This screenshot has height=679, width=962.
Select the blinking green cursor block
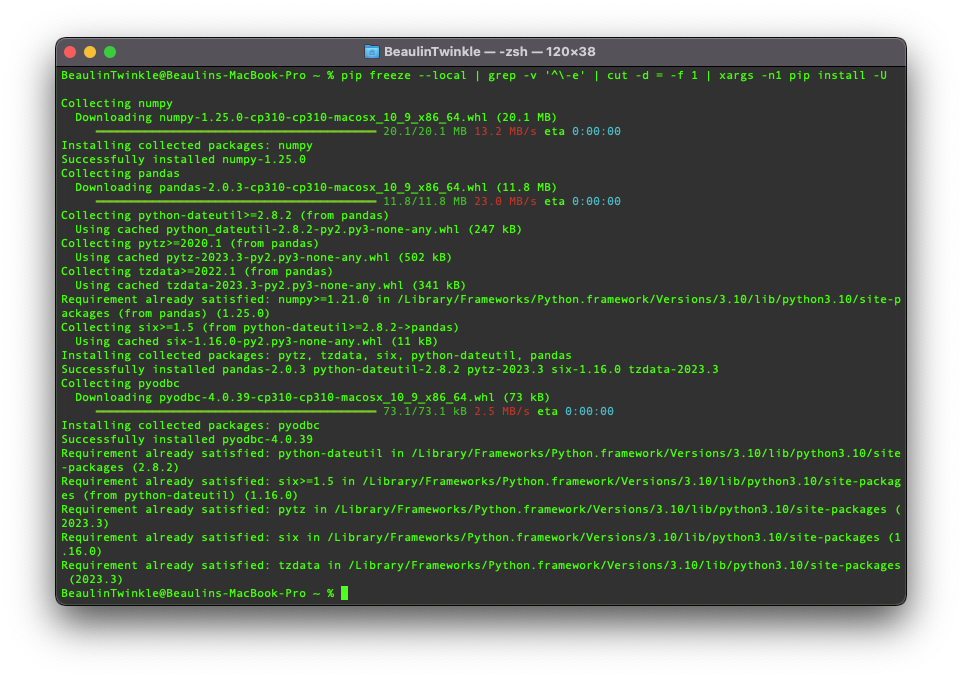(343, 593)
